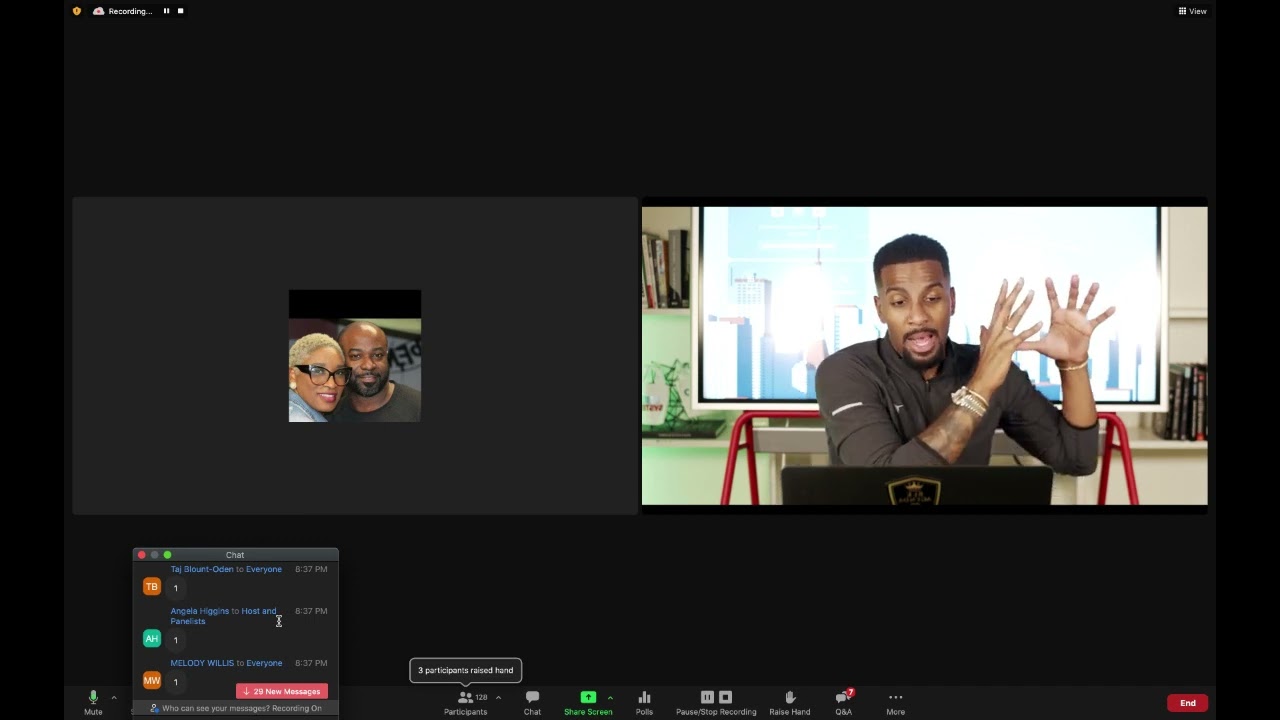The width and height of the screenshot is (1280, 720).
Task: Click the Chat window title bar
Action: click(236, 555)
